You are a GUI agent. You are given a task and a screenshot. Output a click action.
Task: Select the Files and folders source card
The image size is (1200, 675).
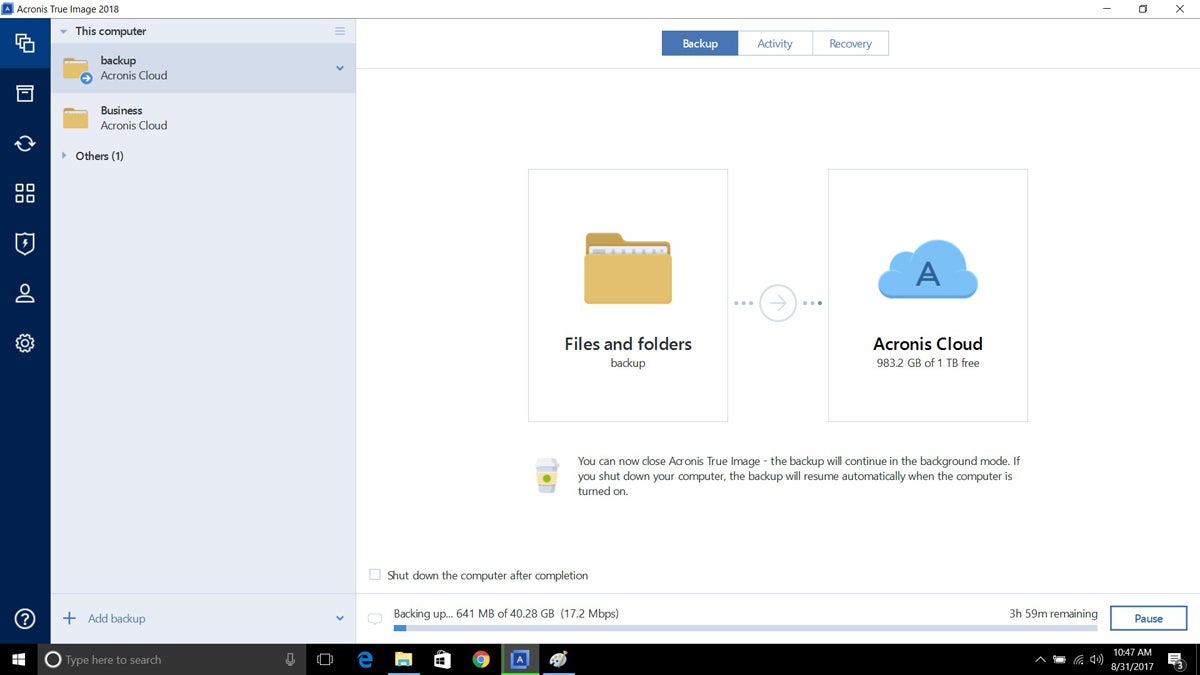click(628, 295)
